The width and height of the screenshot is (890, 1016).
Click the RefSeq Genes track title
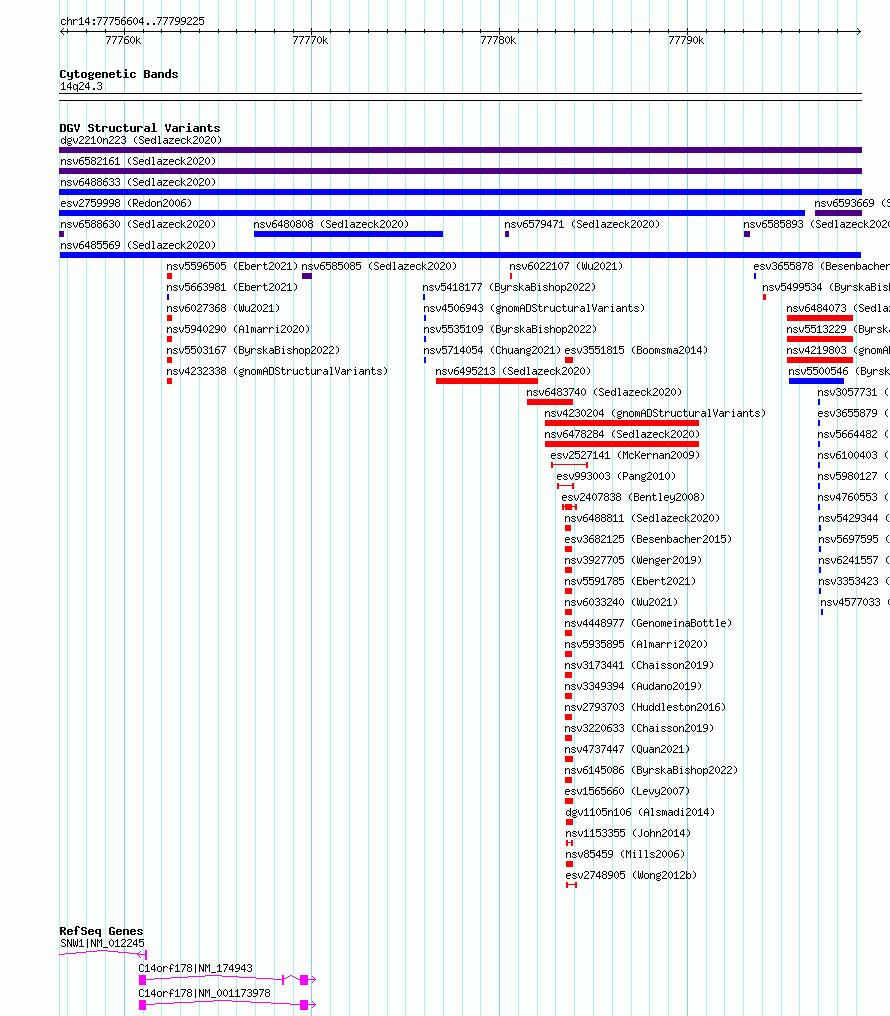coord(101,931)
